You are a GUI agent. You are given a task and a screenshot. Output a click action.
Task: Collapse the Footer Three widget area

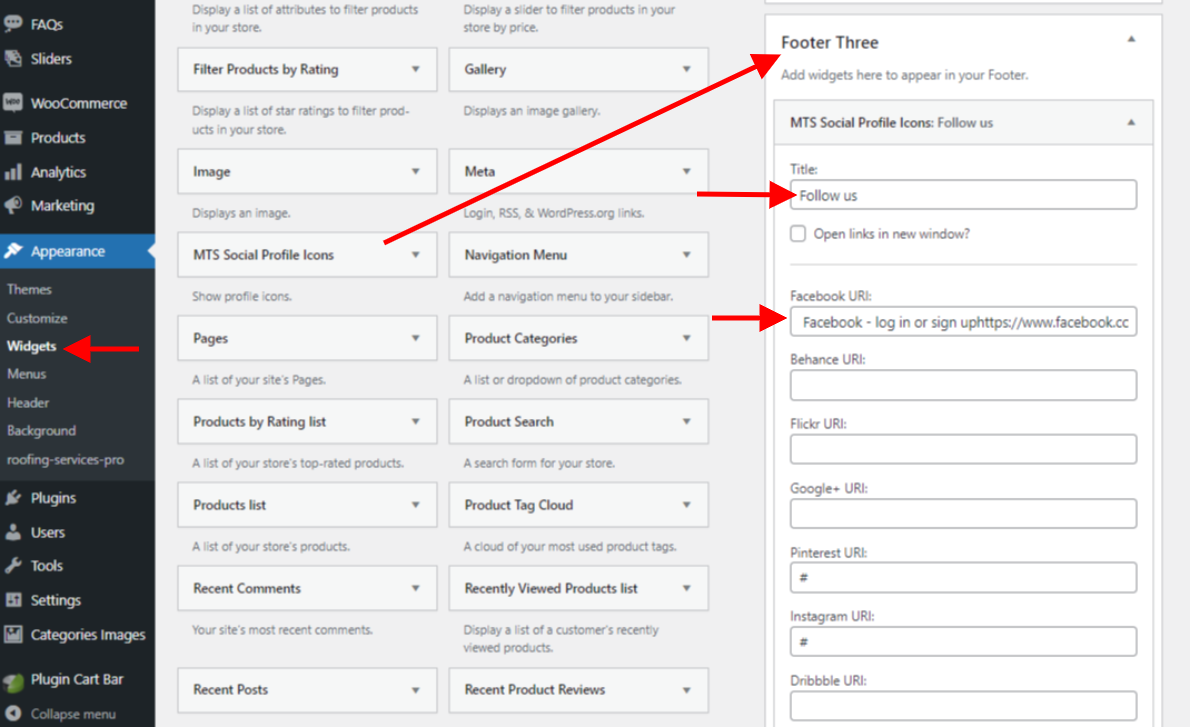(1132, 39)
